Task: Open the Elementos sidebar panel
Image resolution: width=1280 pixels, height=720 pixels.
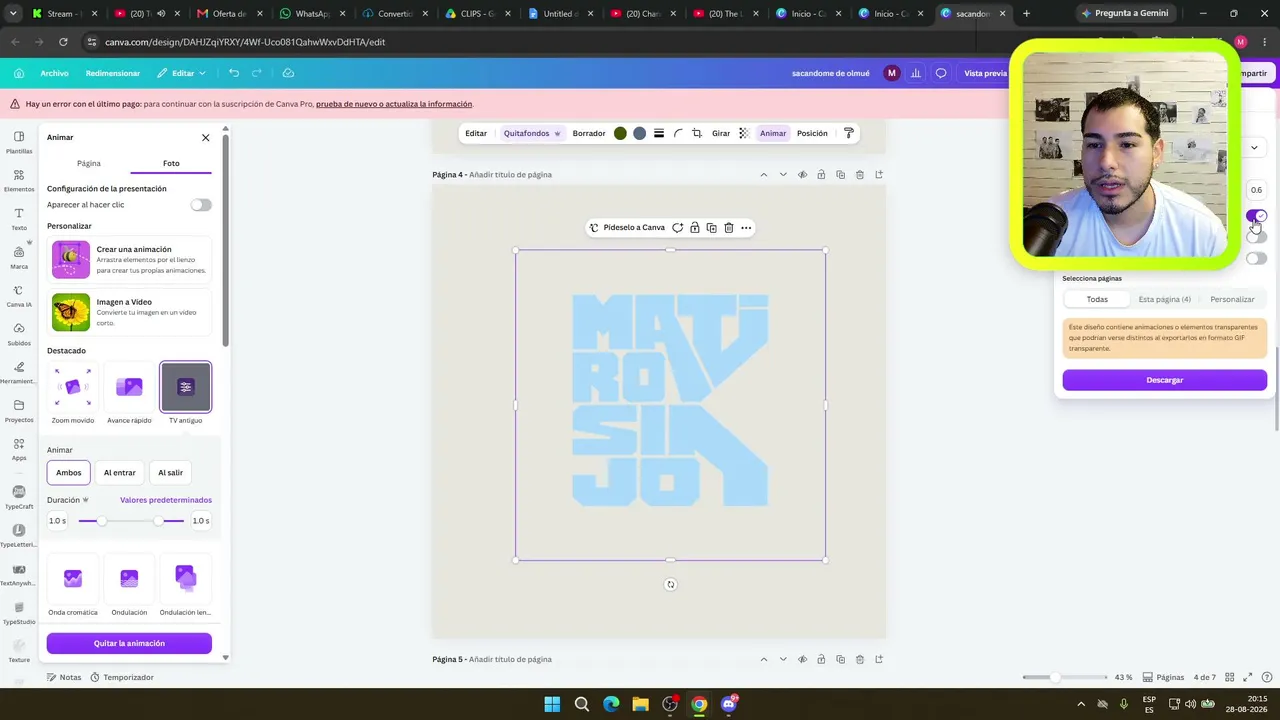Action: (19, 180)
